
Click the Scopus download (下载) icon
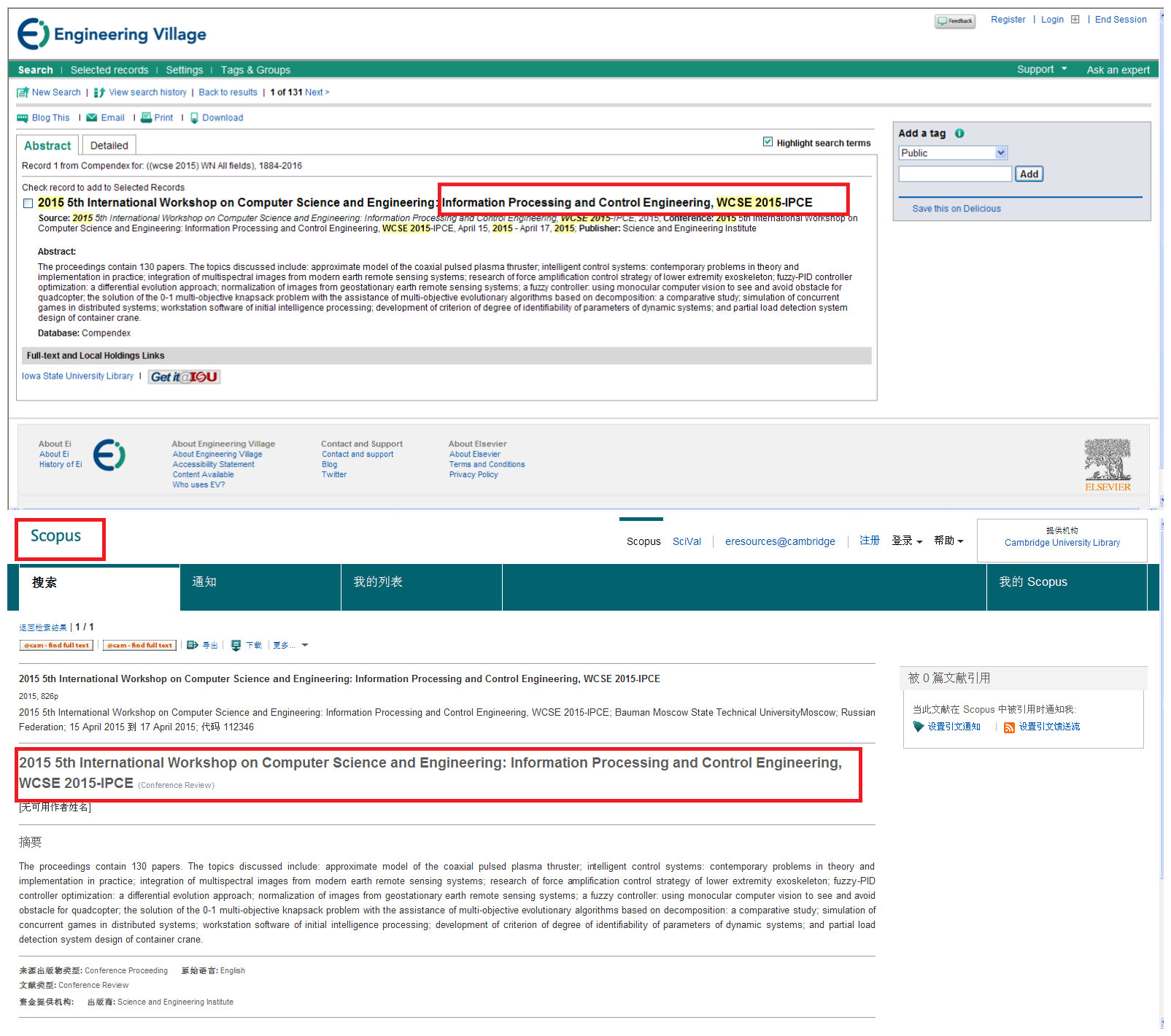pyautogui.click(x=236, y=645)
